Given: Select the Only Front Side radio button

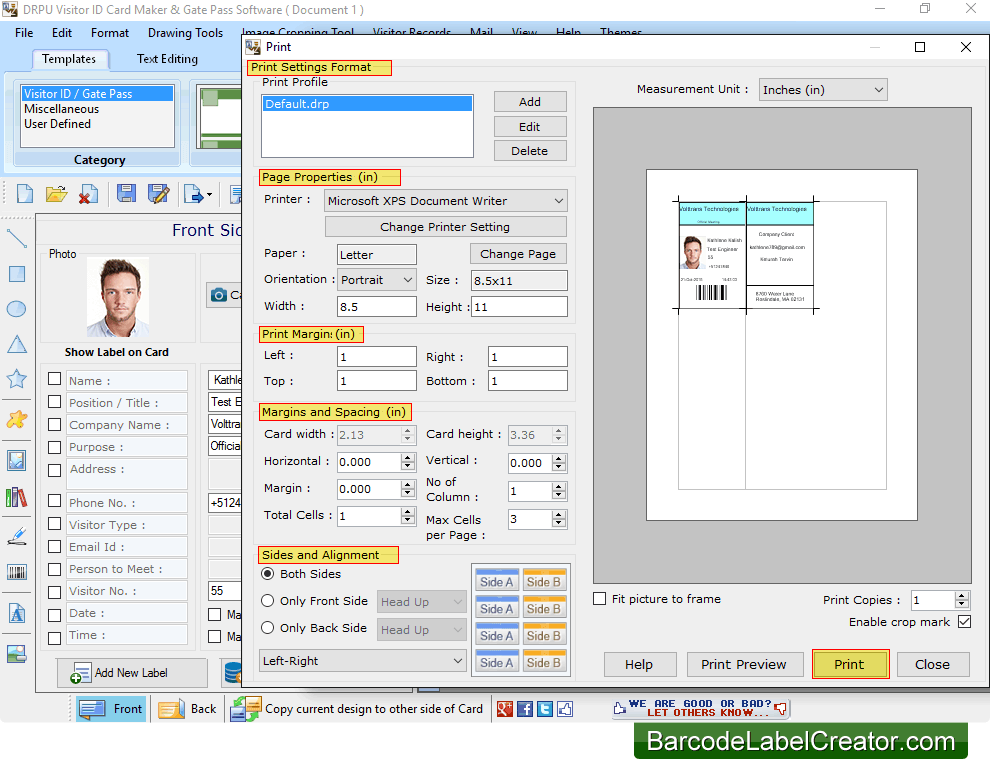Looking at the screenshot, I should click(266, 601).
